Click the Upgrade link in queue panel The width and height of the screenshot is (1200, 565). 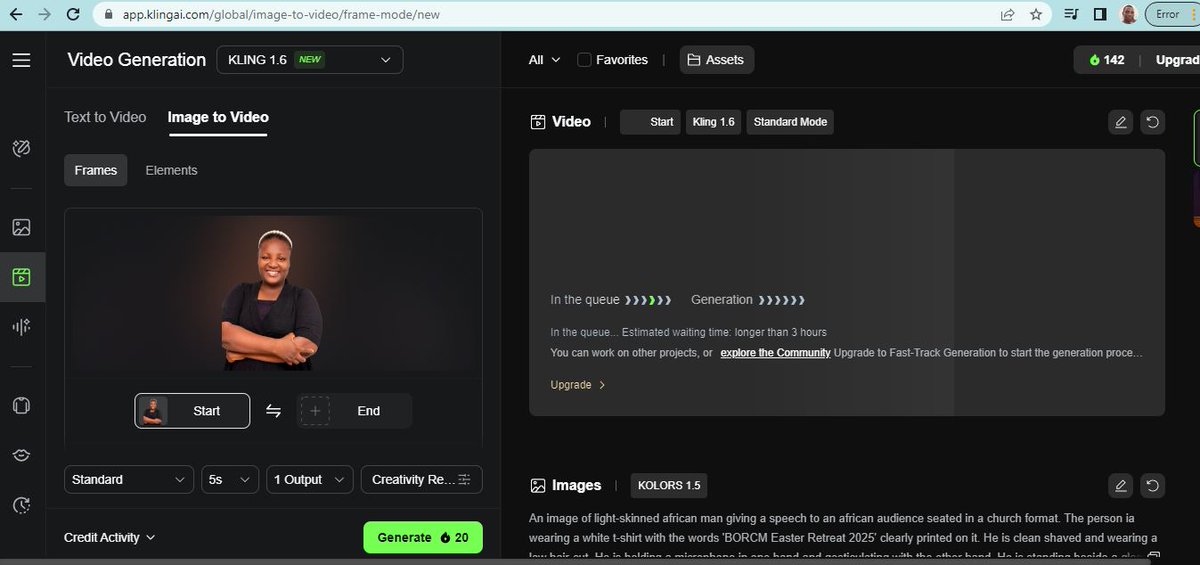coord(578,385)
